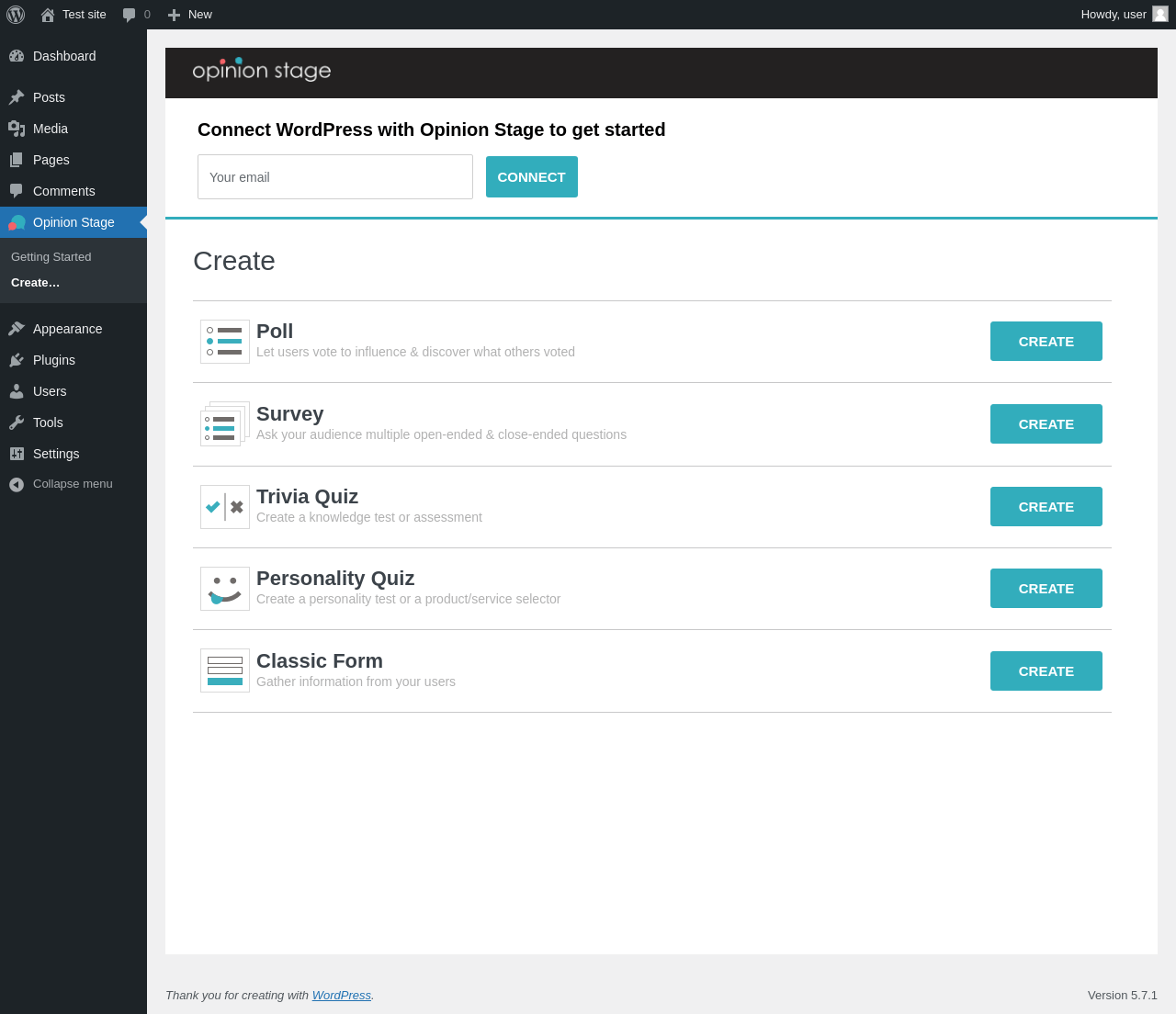This screenshot has height=1014, width=1176.
Task: Click the Settings sliders icon
Action: pos(17,454)
